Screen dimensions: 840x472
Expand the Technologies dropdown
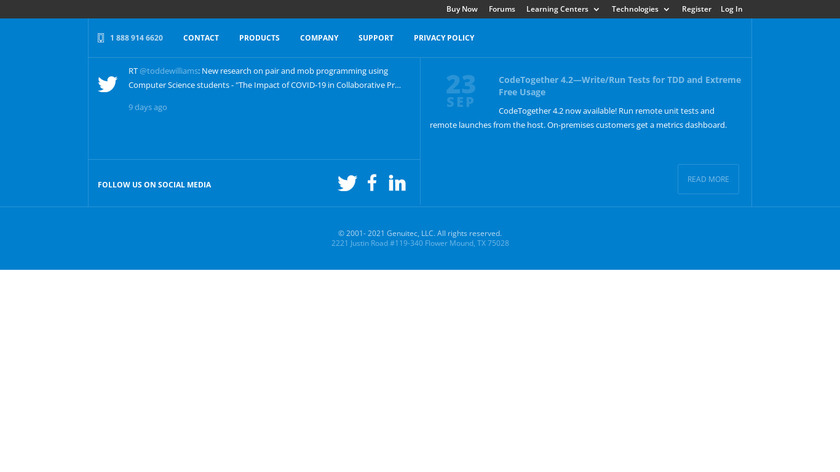(640, 9)
